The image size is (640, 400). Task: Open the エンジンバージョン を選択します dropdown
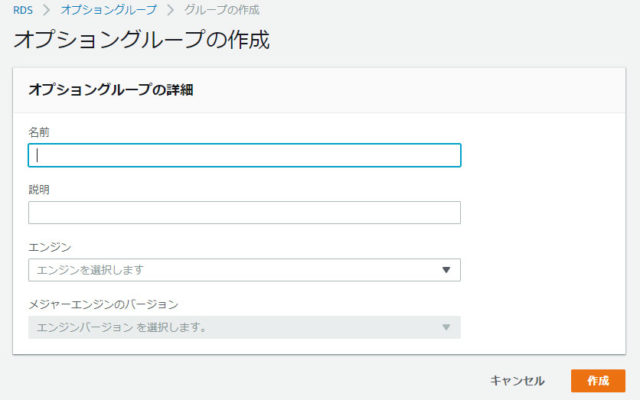click(244, 327)
